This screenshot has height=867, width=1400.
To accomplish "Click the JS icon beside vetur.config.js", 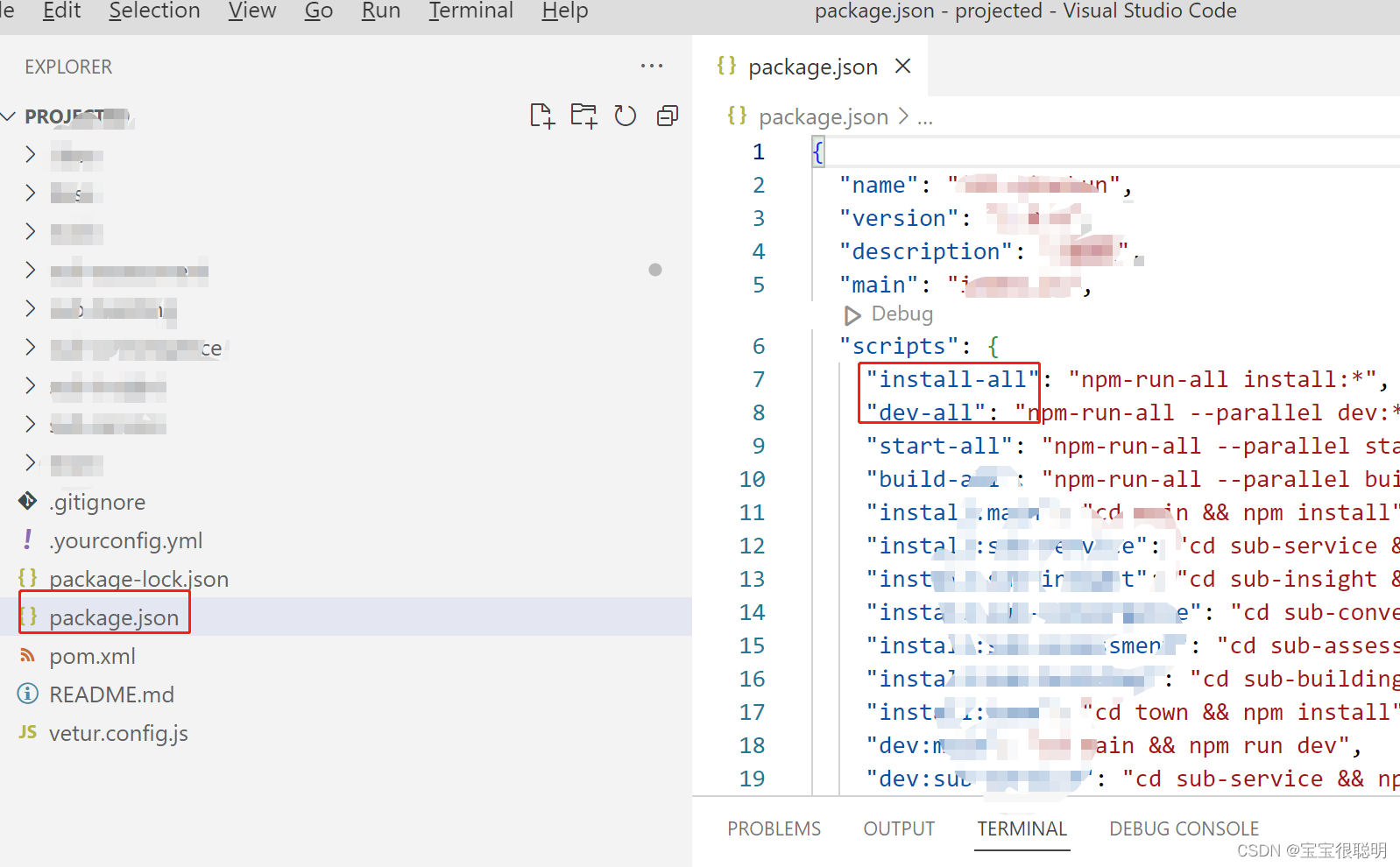I will (x=28, y=732).
